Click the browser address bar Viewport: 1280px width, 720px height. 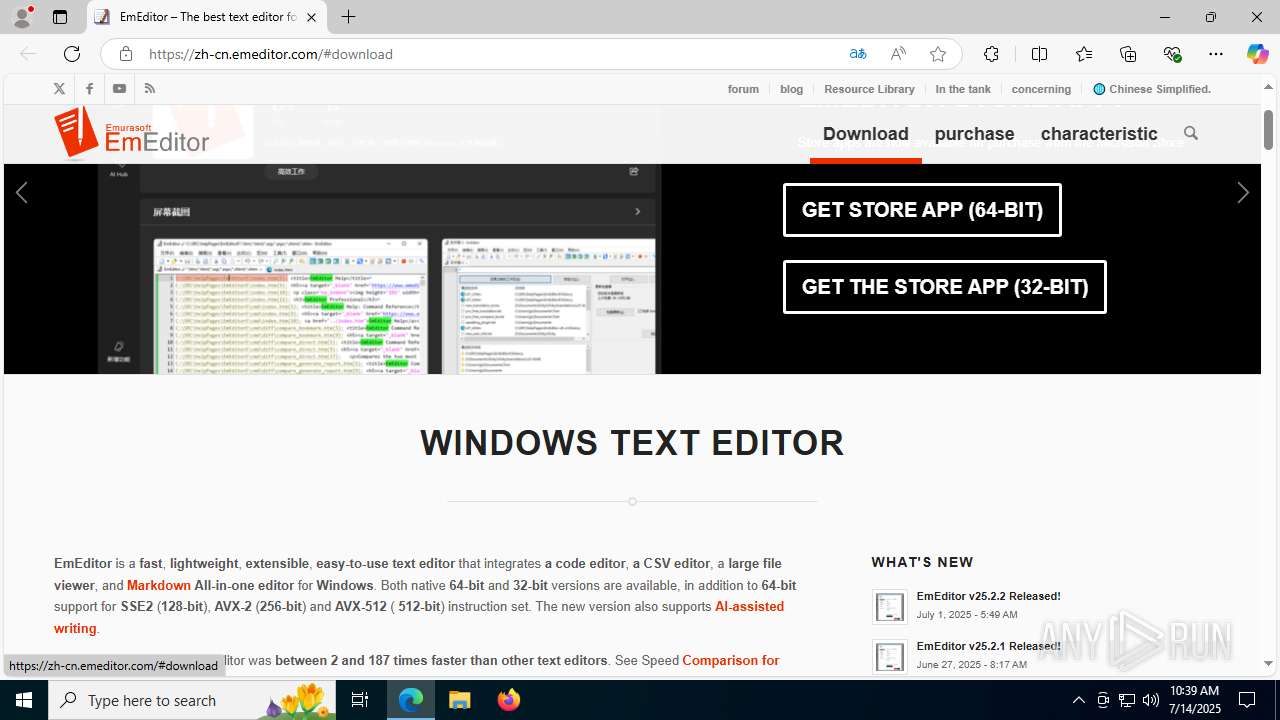coord(490,54)
